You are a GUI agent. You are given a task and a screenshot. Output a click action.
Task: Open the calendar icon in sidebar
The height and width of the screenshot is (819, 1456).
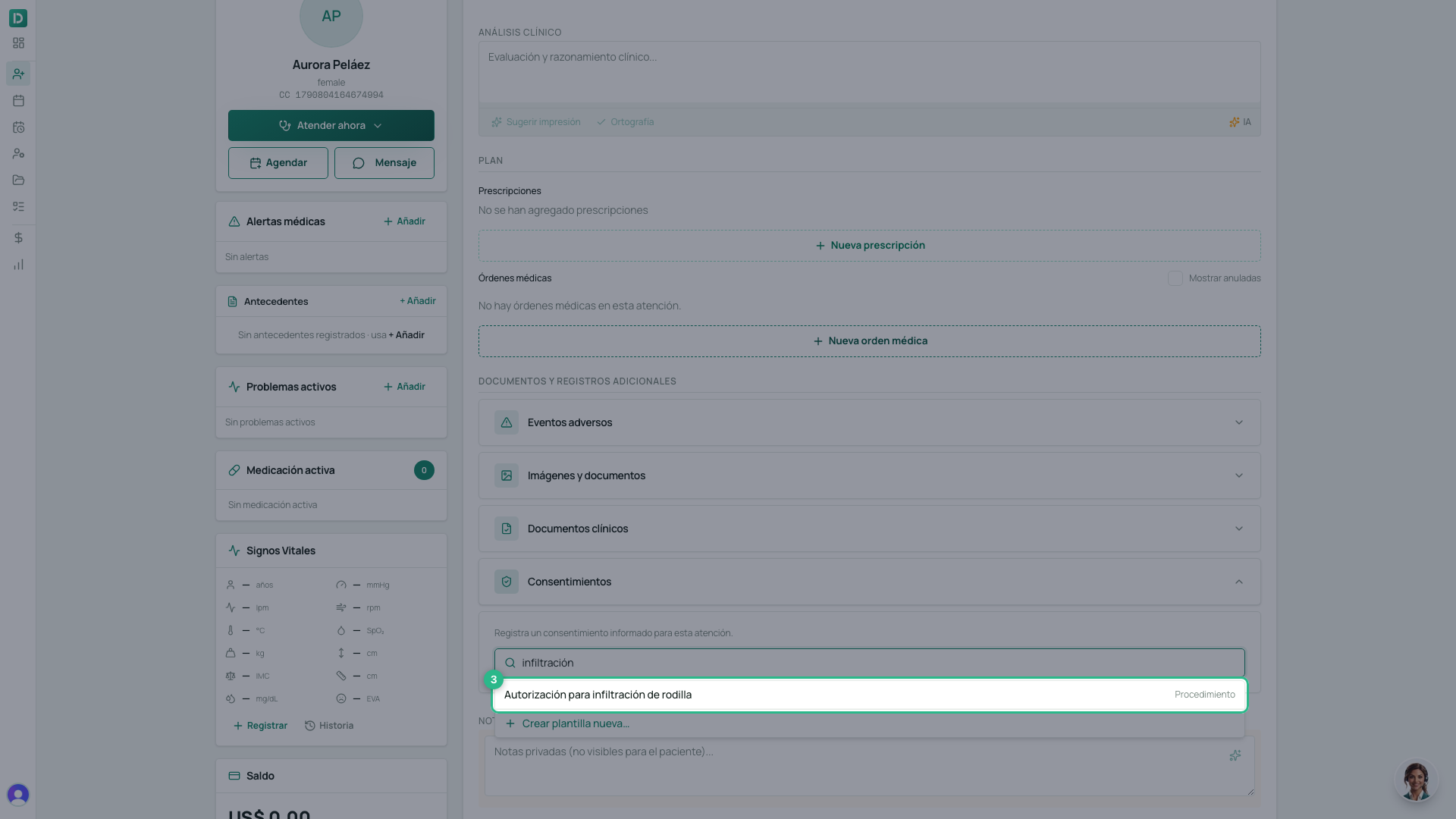click(18, 100)
